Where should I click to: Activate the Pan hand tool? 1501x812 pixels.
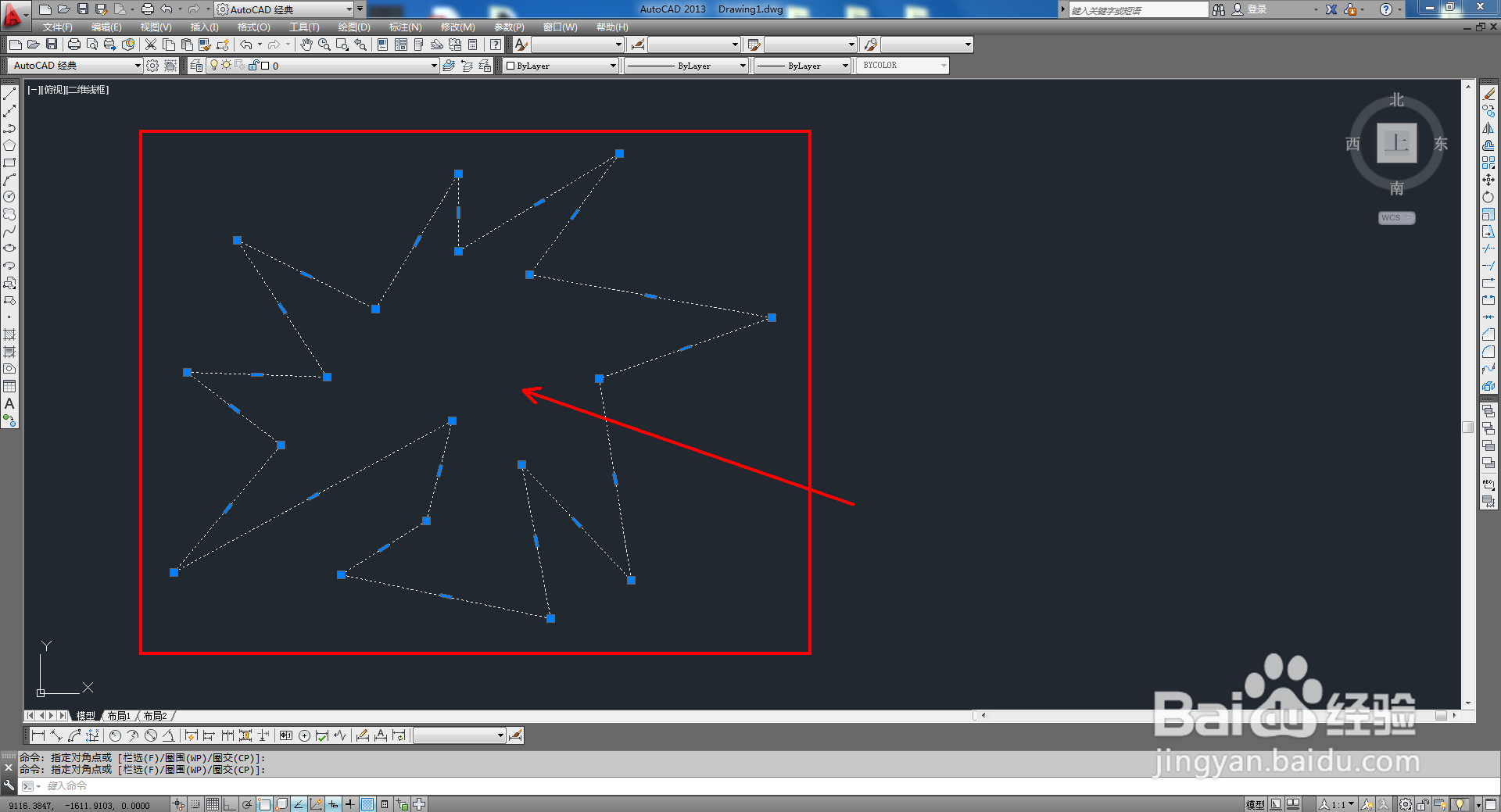[x=306, y=45]
